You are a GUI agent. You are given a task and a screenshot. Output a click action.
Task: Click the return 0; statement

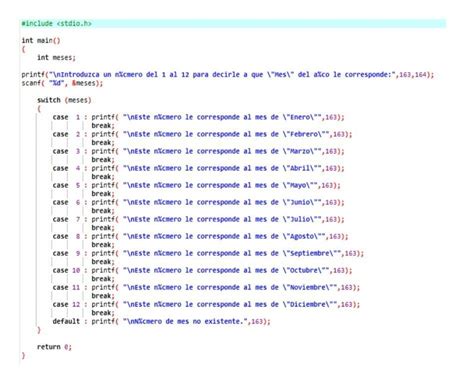[x=54, y=347]
